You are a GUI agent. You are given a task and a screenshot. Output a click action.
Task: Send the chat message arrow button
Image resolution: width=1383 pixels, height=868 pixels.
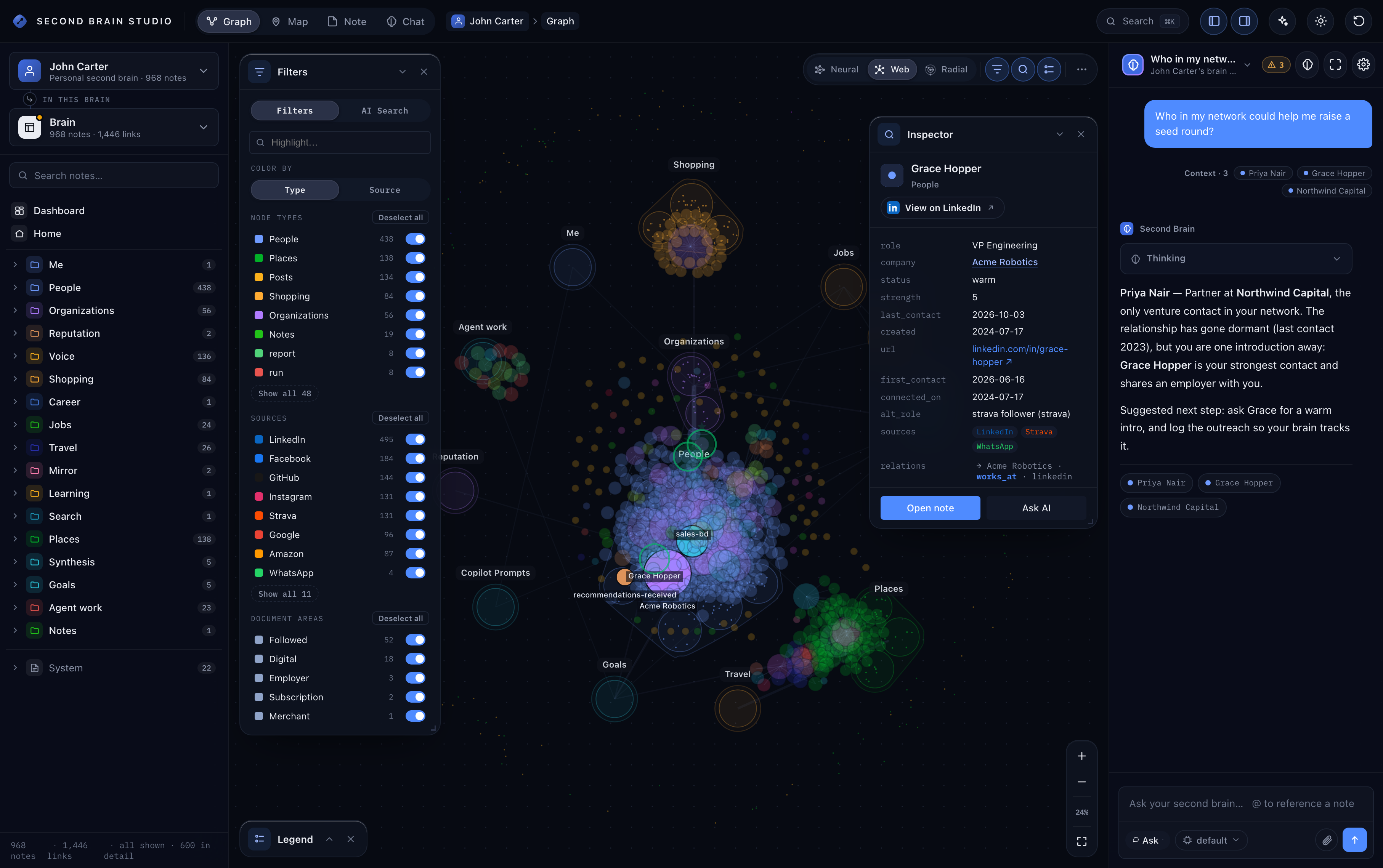click(1354, 840)
